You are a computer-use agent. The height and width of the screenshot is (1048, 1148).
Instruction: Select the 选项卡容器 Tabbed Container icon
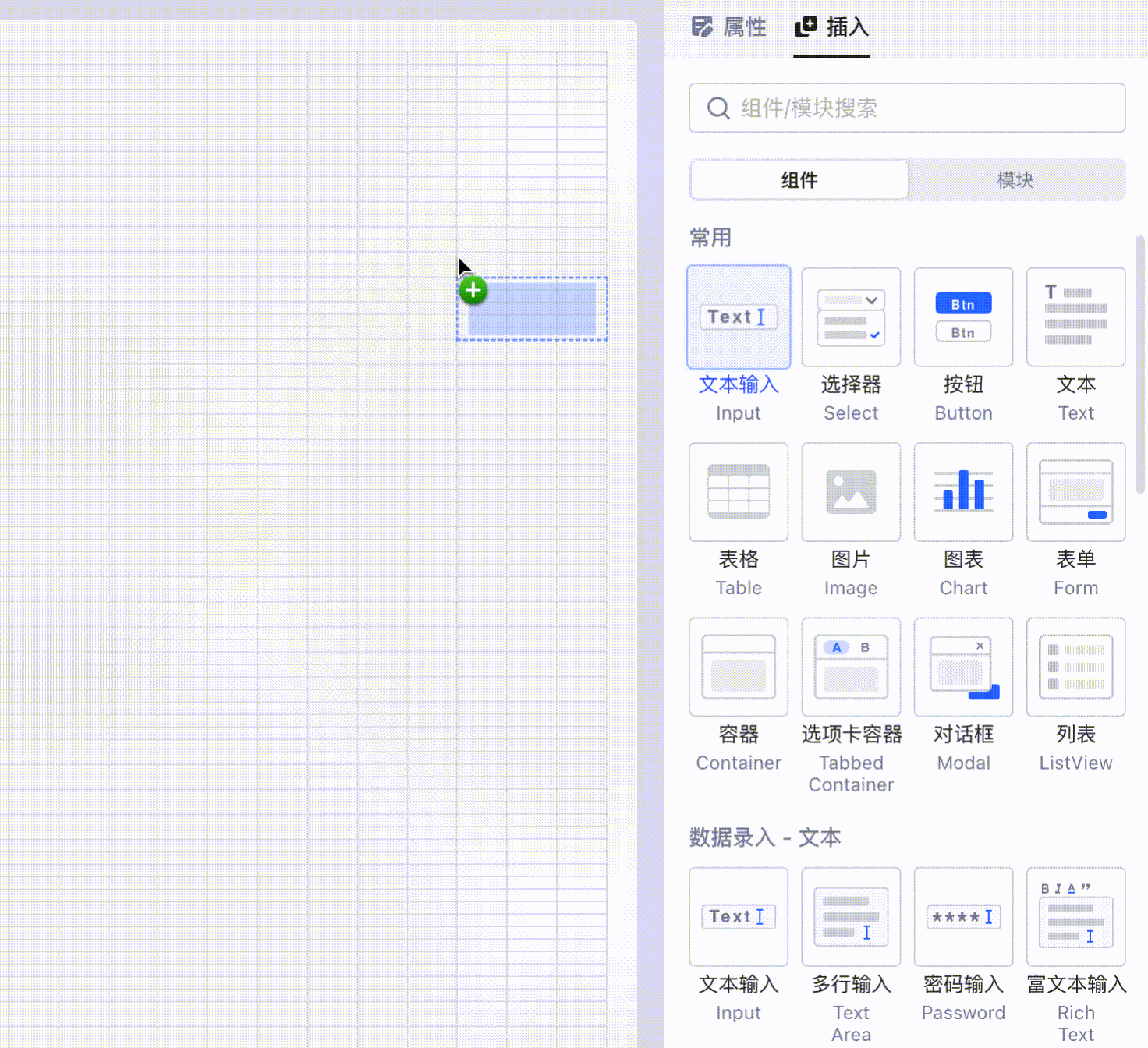851,667
